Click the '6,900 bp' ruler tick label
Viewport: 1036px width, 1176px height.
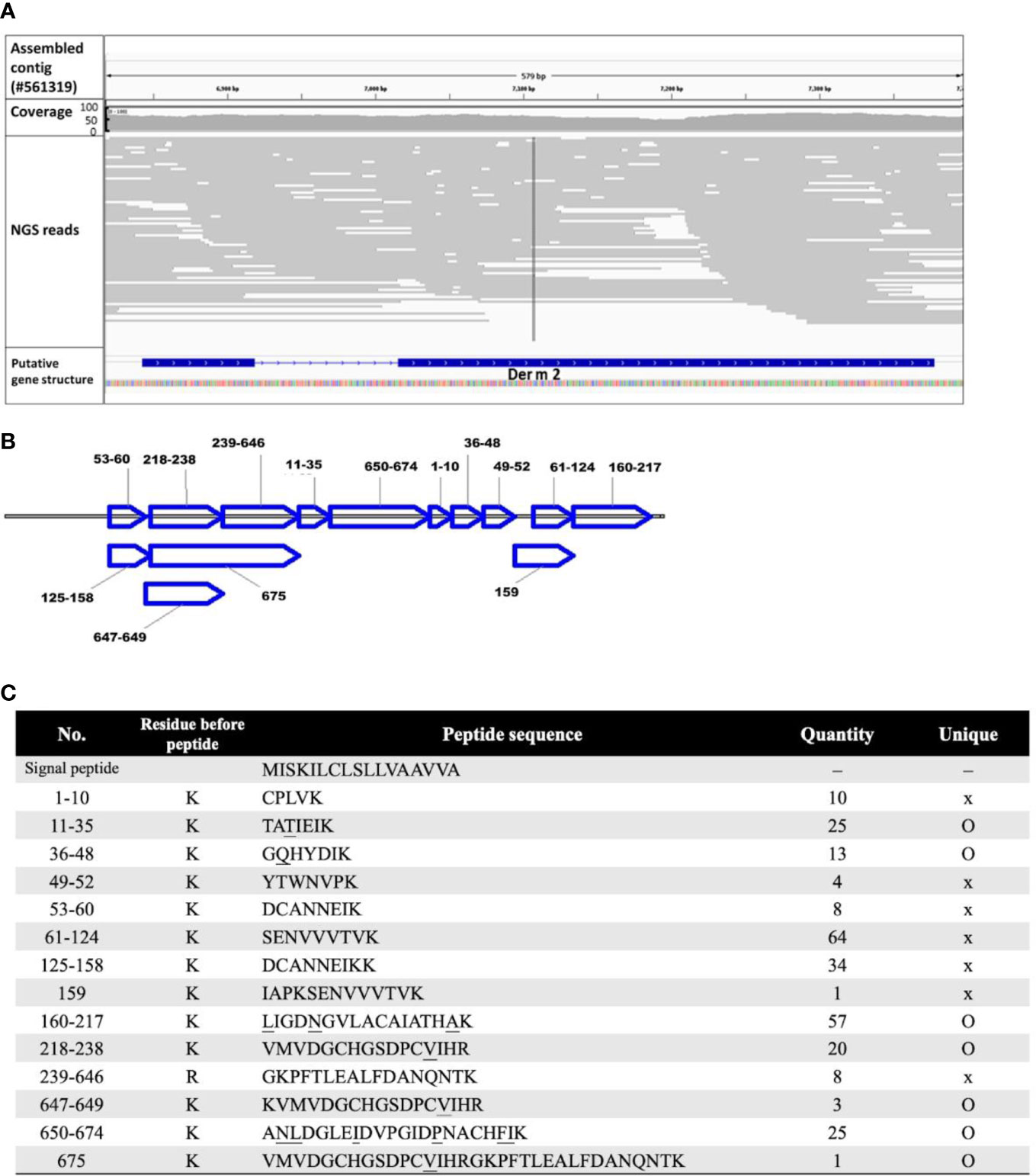227,89
